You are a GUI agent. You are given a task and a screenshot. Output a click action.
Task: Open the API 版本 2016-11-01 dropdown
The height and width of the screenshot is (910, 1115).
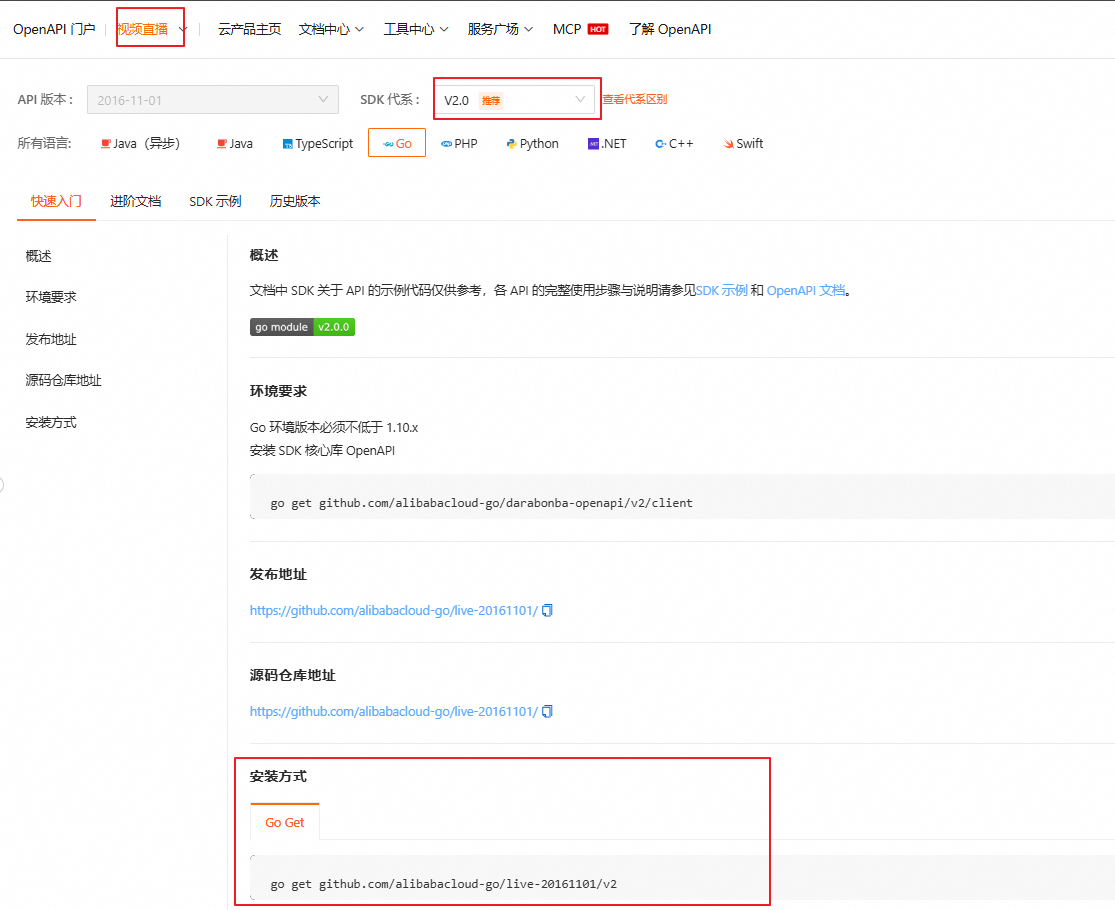pos(213,100)
